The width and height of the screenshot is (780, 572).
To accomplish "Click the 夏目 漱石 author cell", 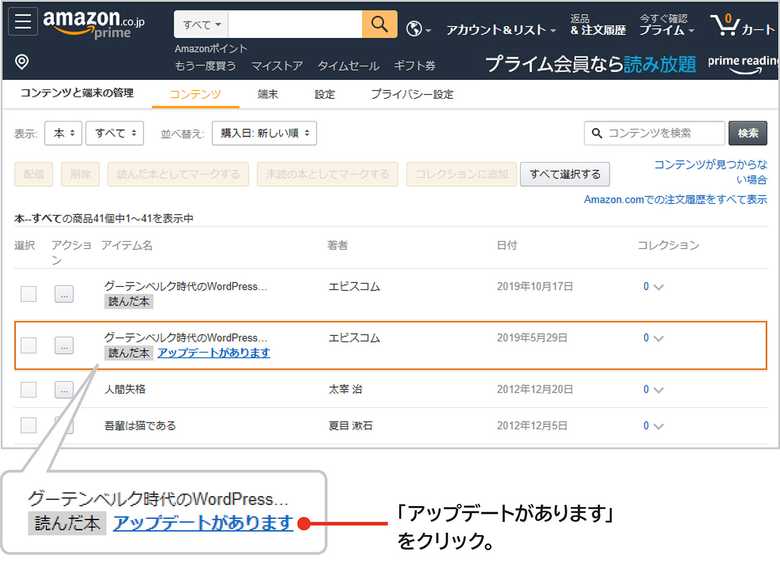I will (350, 426).
